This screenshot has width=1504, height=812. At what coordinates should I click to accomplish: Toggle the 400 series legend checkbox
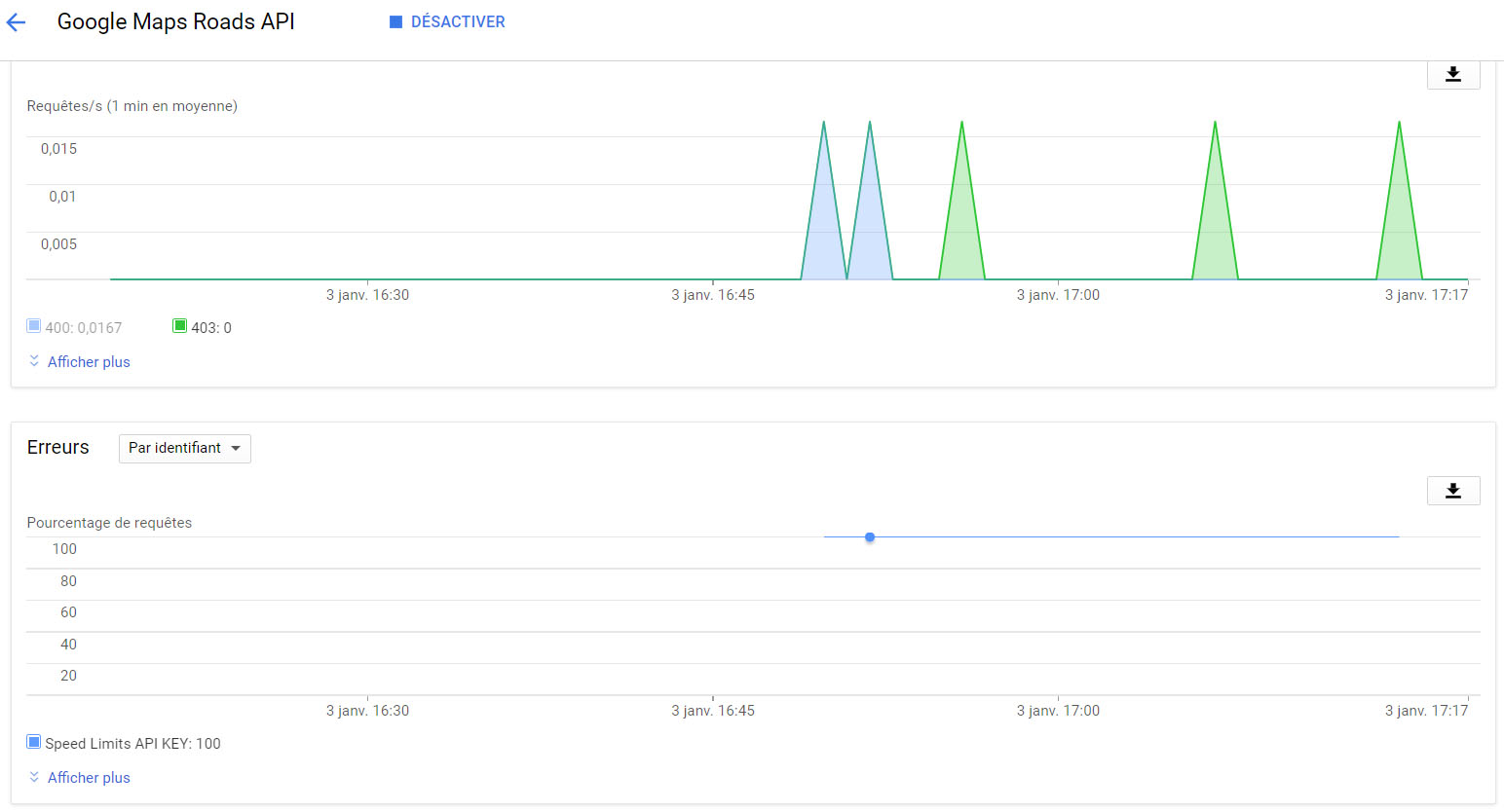34,326
